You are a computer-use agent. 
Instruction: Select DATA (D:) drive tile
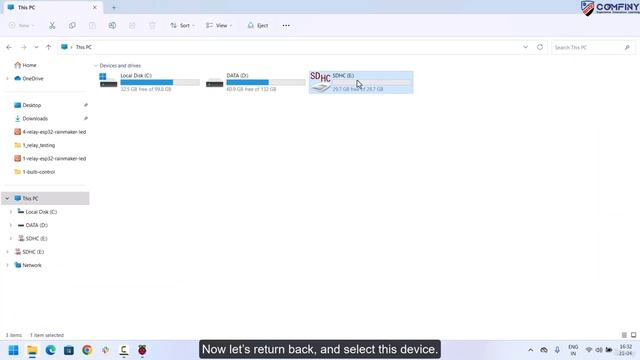(256, 82)
